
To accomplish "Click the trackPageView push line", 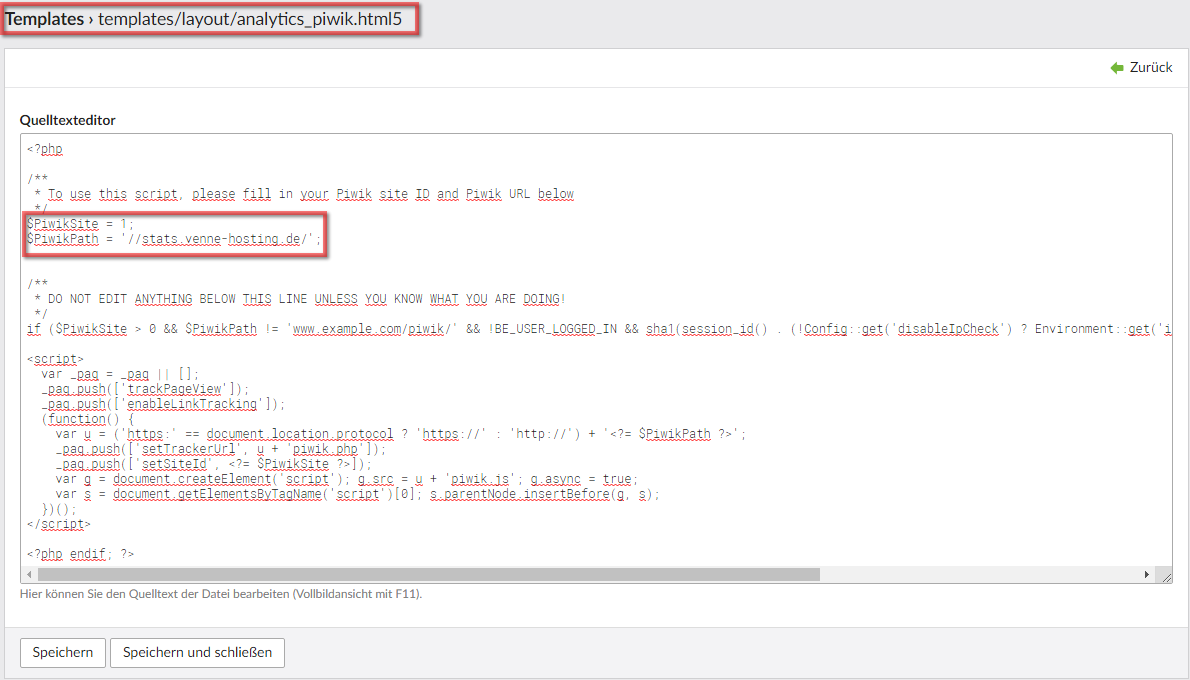I will [x=145, y=389].
